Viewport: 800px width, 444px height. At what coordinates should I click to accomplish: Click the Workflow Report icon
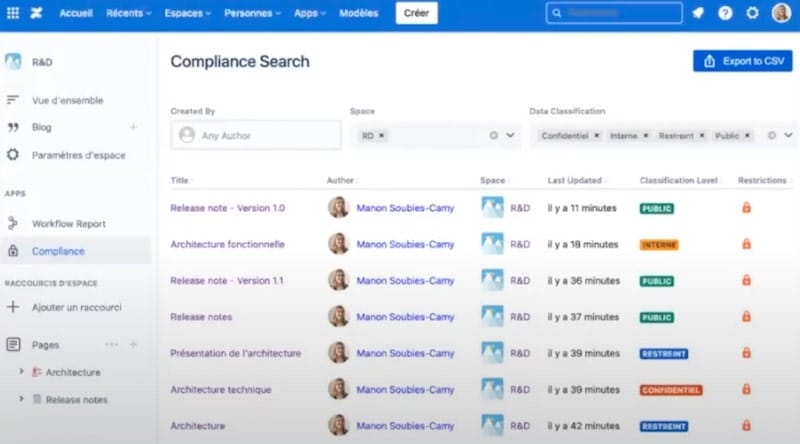pyautogui.click(x=13, y=224)
